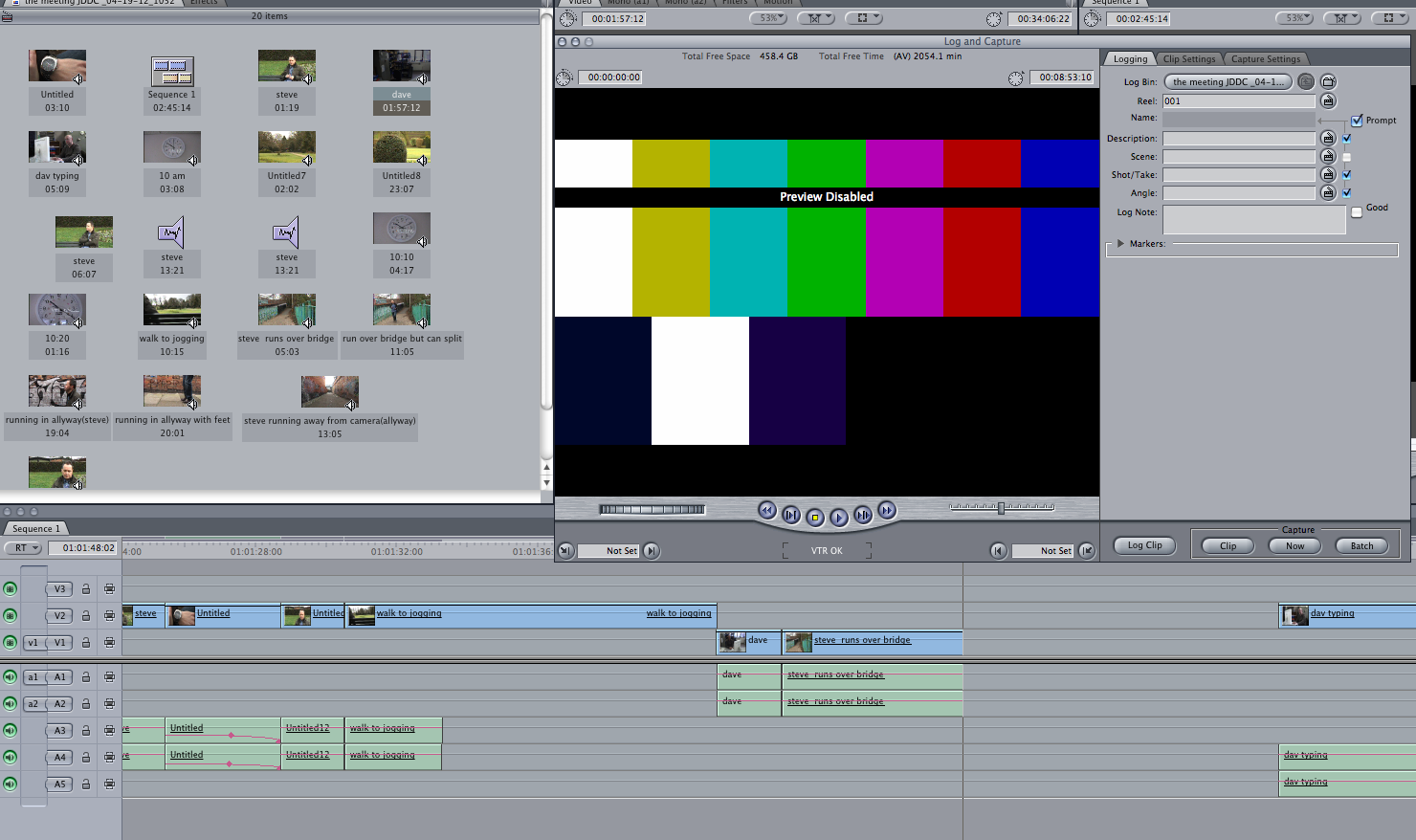This screenshot has height=840, width=1416.
Task: Expand the Markers disclosure triangle
Action: click(1120, 243)
